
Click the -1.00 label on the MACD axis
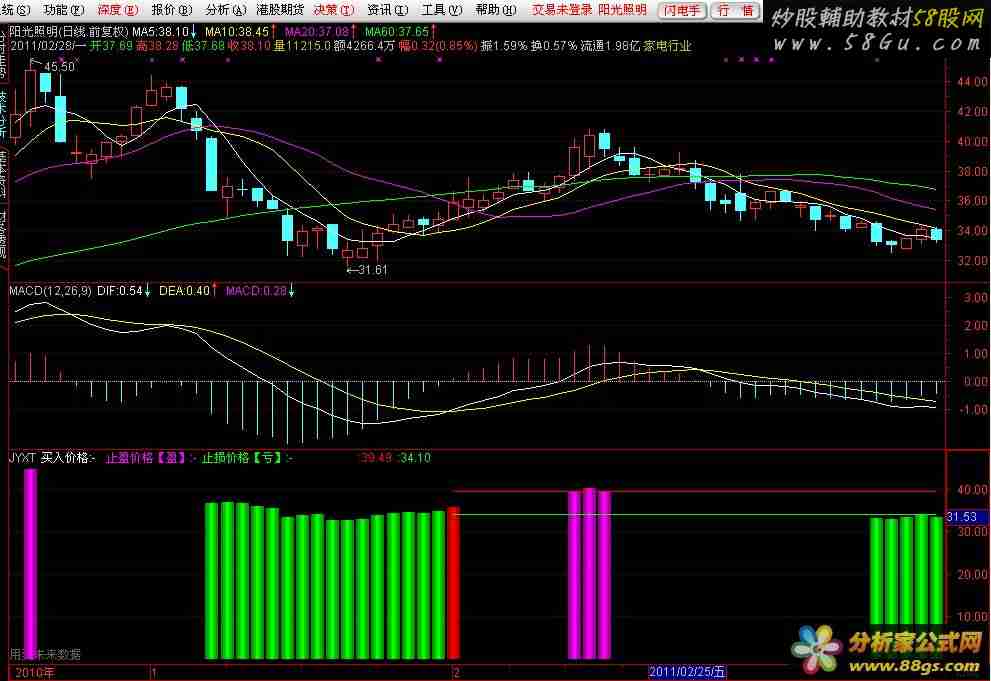pos(973,409)
